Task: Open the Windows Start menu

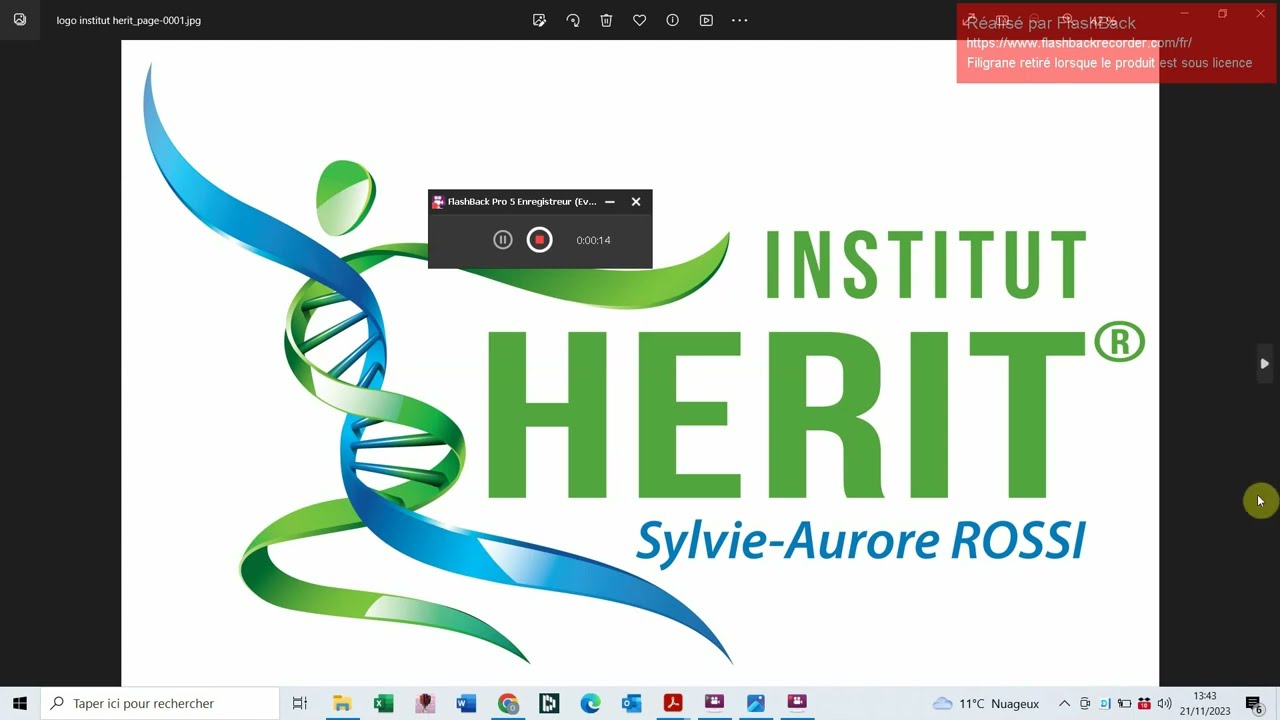Action: 20,703
